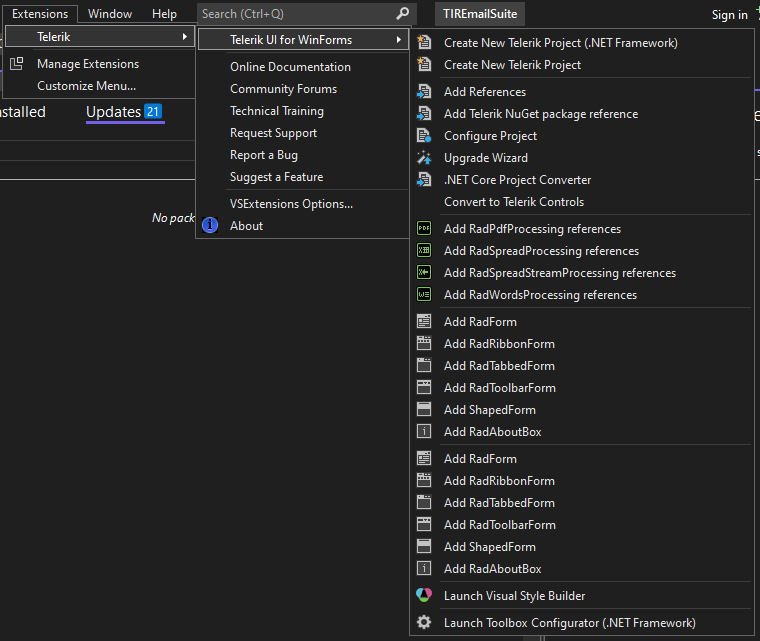
Task: Click the search magnifying glass icon
Action: point(402,14)
